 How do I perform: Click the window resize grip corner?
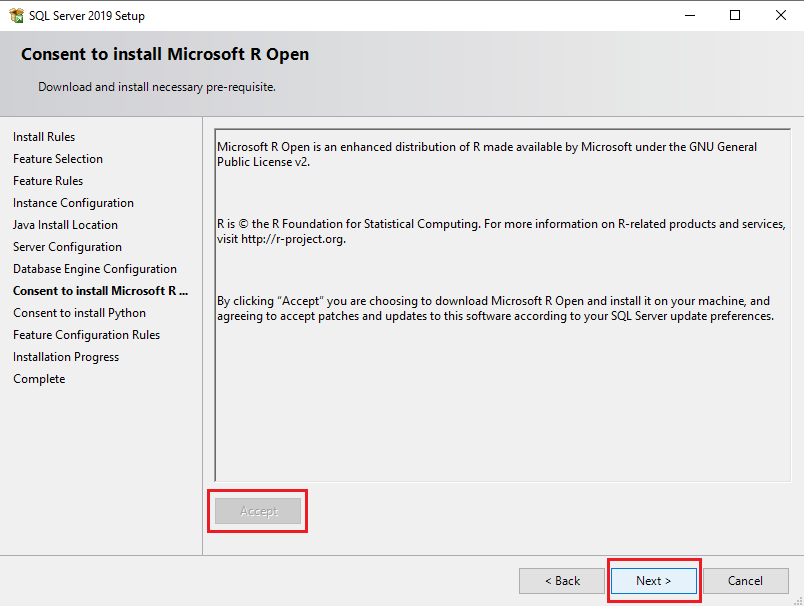pyautogui.click(x=798, y=601)
